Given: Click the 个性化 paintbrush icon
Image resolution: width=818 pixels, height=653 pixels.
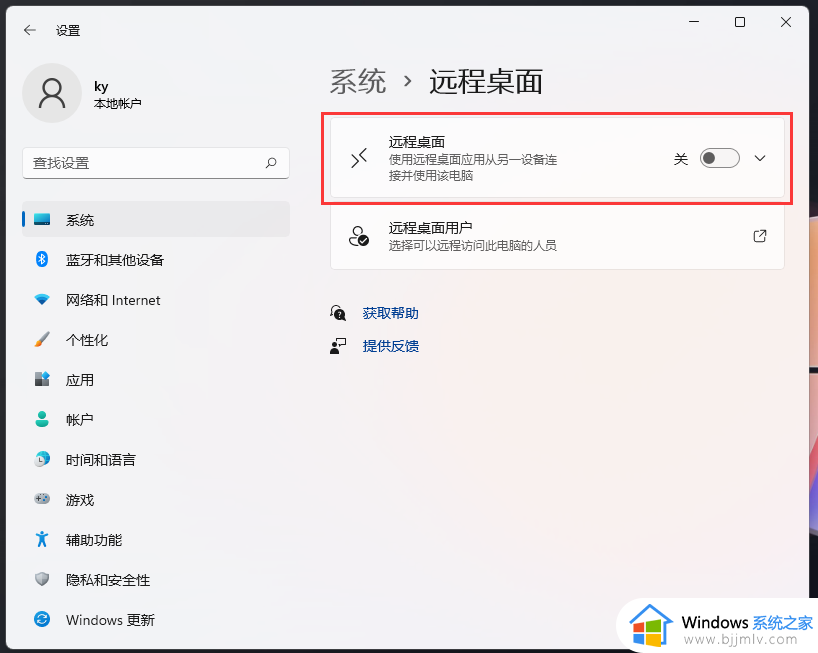Looking at the screenshot, I should point(42,340).
